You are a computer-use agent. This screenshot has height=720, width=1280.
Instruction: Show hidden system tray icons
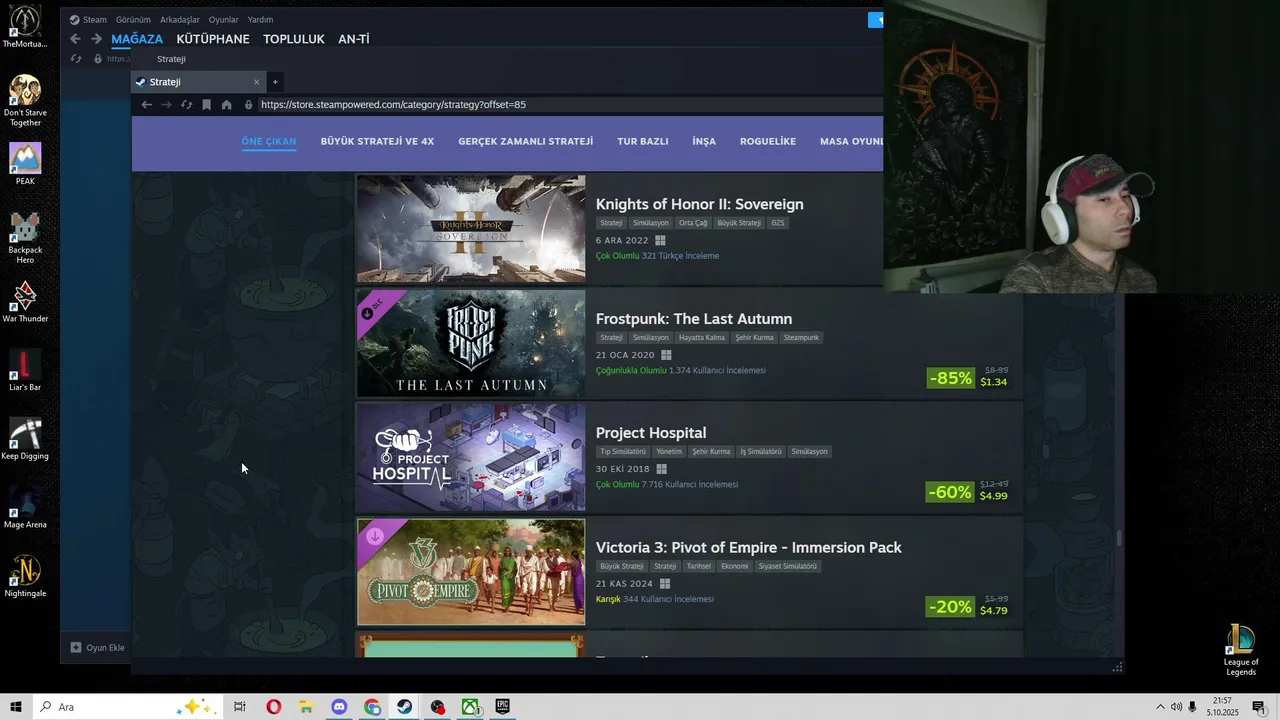coord(1160,707)
